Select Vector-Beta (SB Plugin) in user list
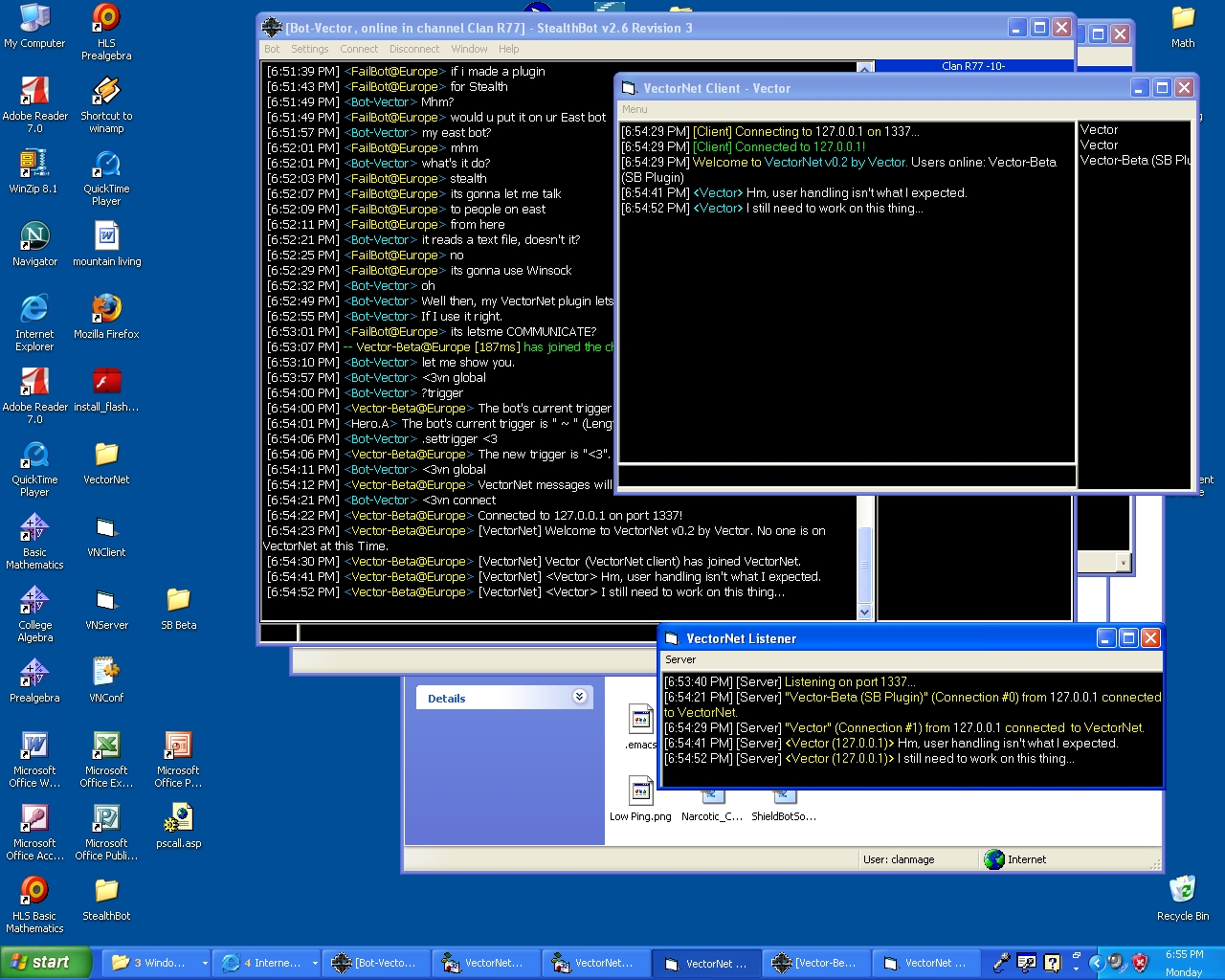 (x=1135, y=160)
